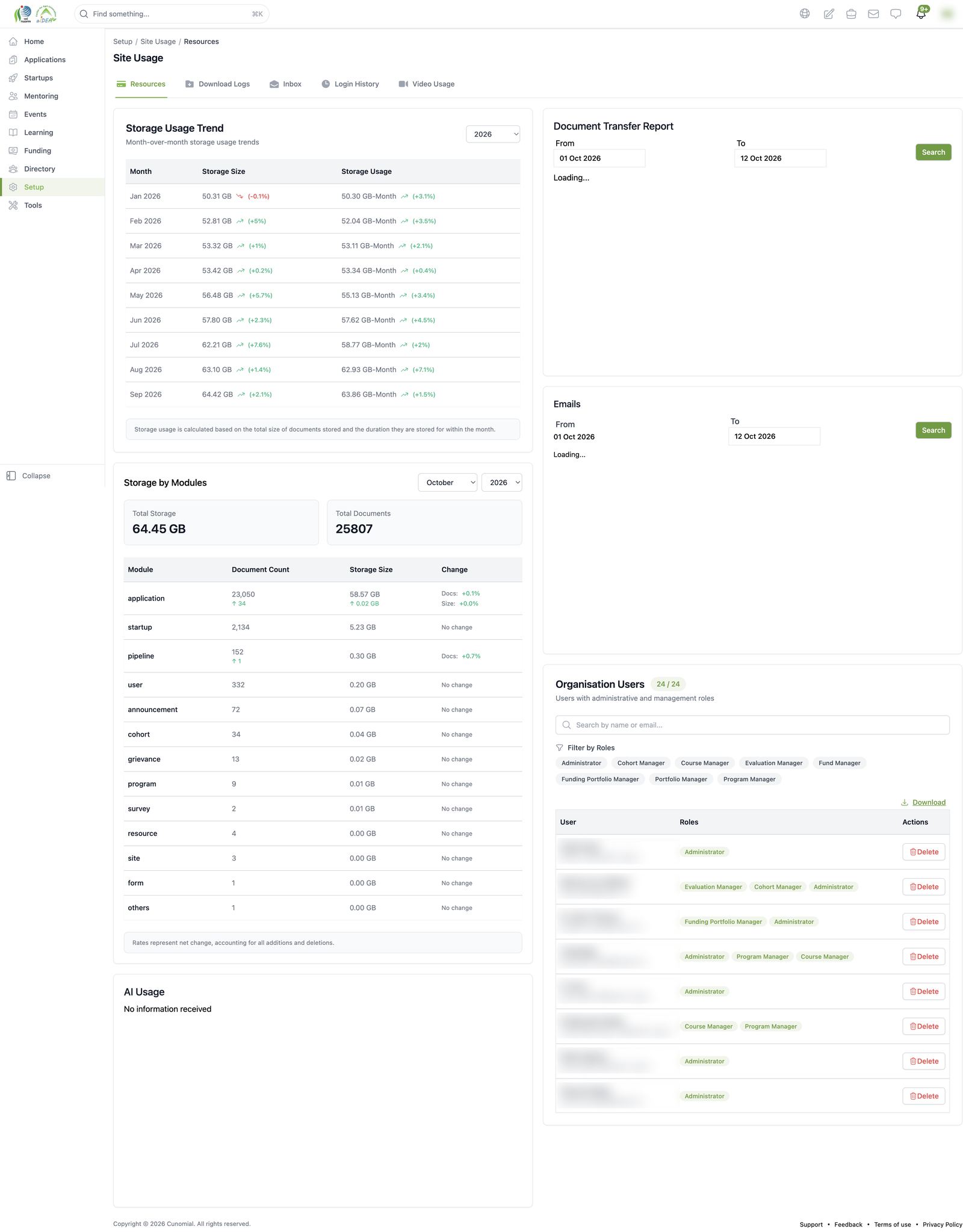Open the mail envelope icon in the header
Viewport: 963px width, 1232px height.
(873, 14)
